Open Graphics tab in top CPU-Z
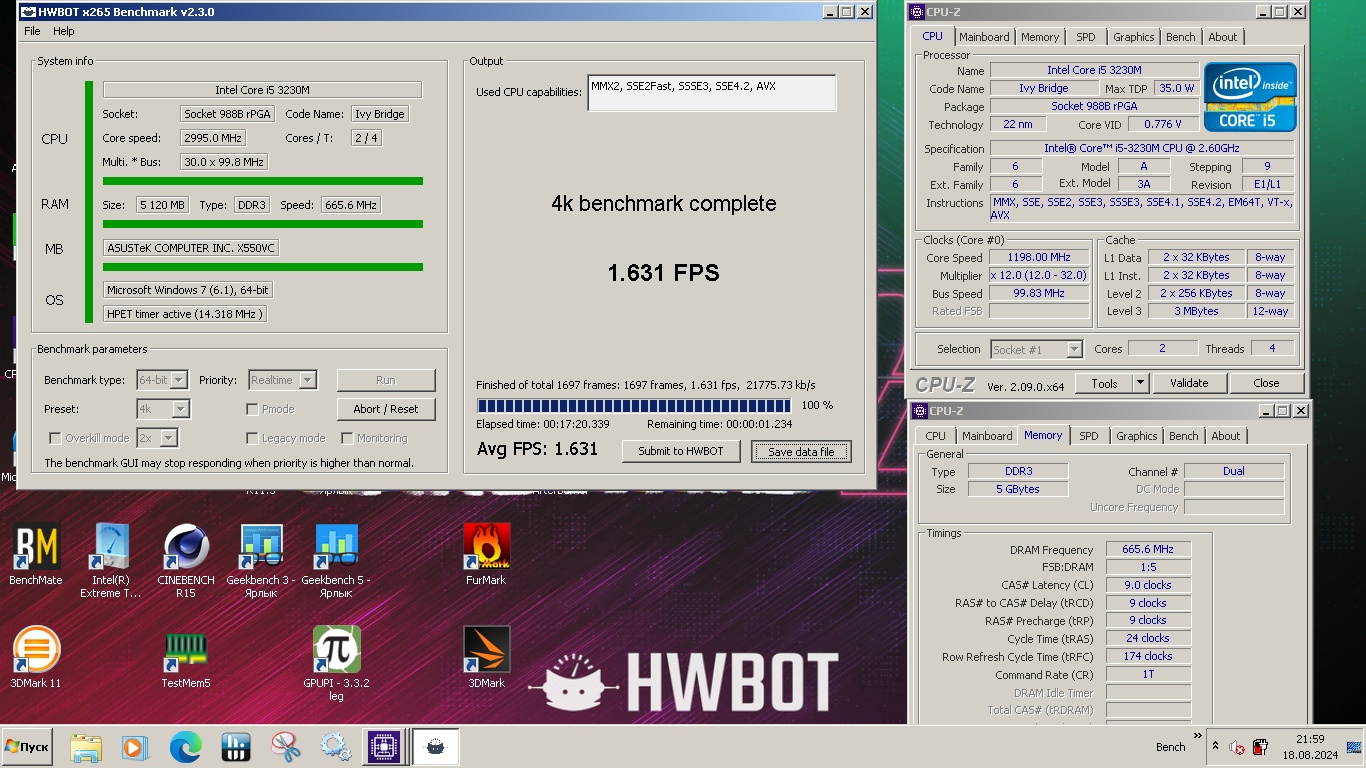This screenshot has height=768, width=1366. pos(1133,37)
